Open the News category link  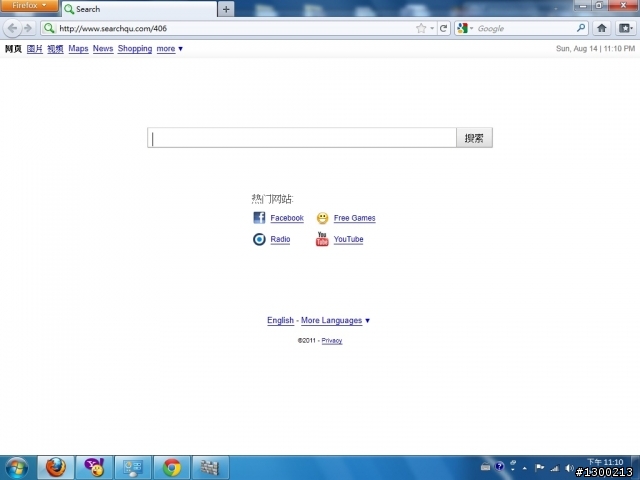(x=103, y=49)
